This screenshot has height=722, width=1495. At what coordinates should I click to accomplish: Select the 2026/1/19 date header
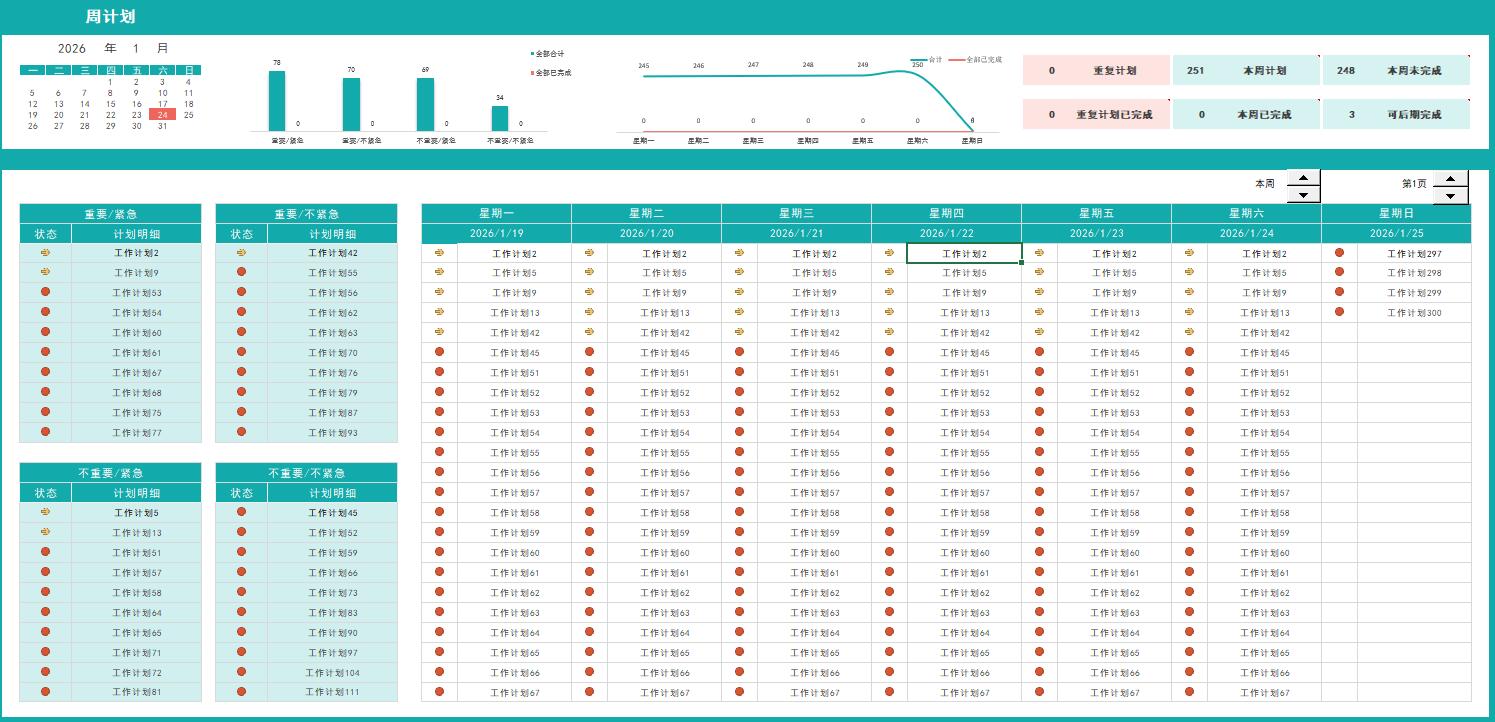coord(496,233)
